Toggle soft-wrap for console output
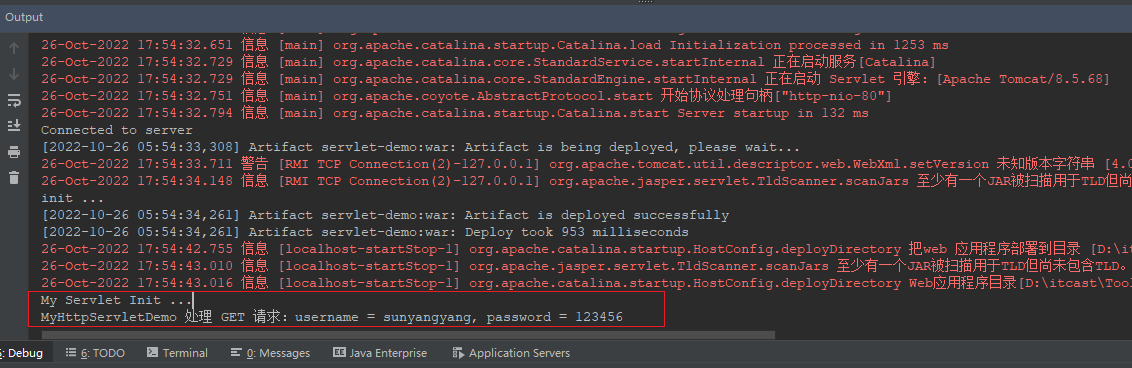 tap(14, 100)
